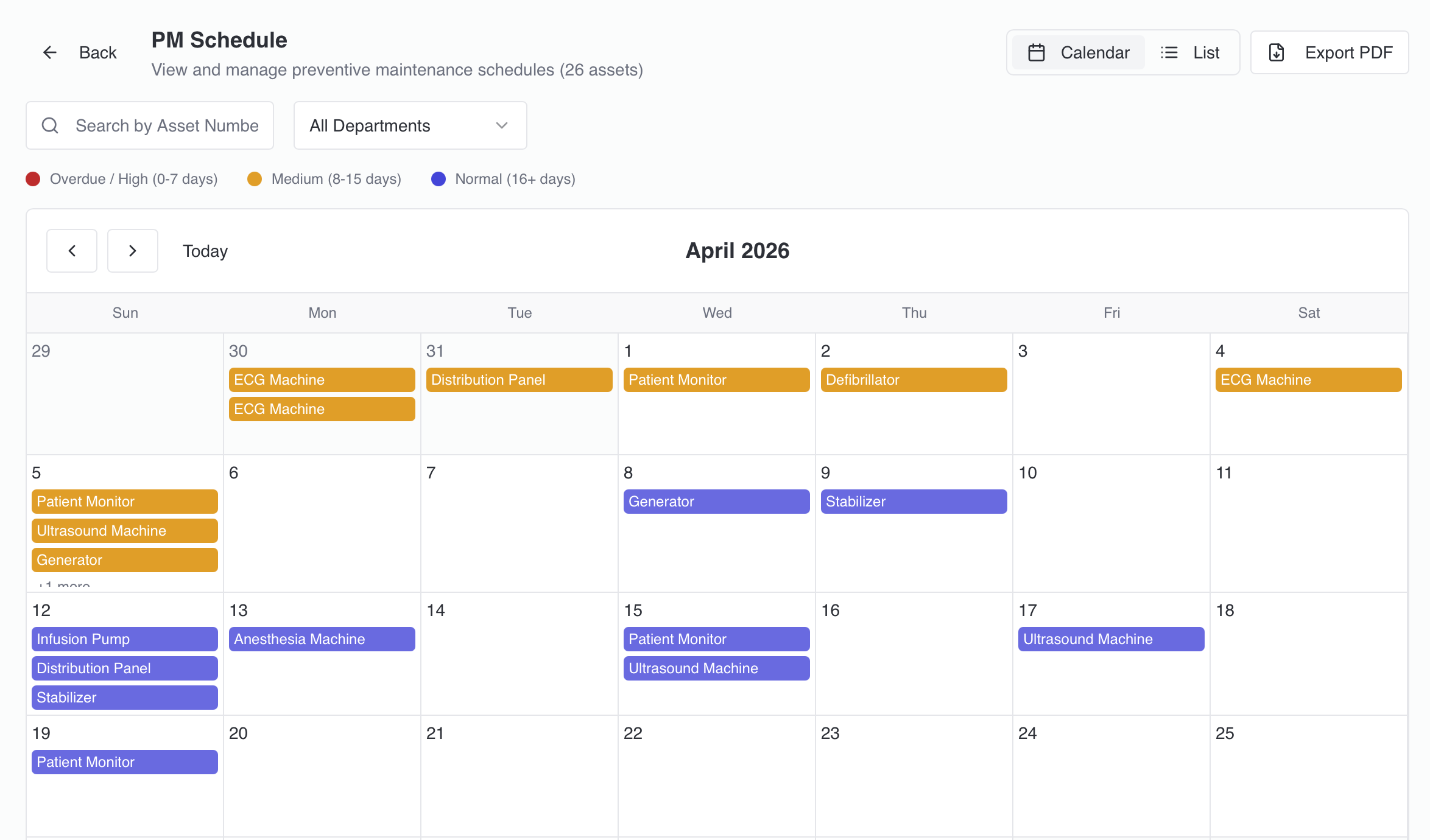Click the left chevron to view March
Viewport: 1430px width, 840px height.
72,251
